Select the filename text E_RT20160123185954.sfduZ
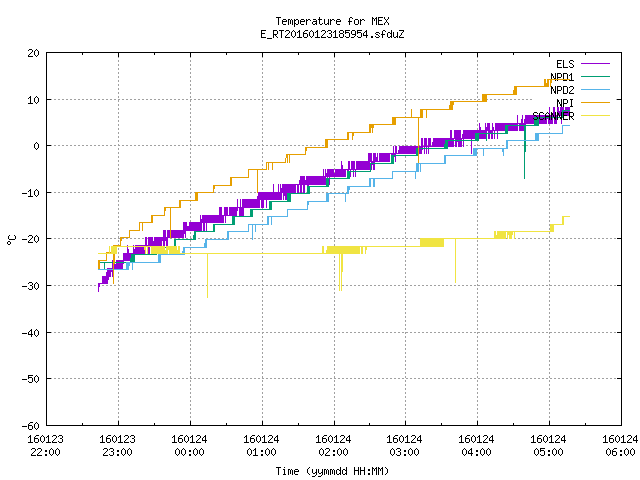The width and height of the screenshot is (640, 480). coord(332,34)
